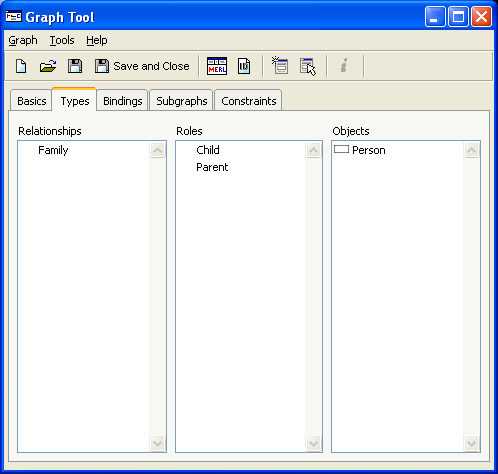Click the Graph Tool title bar icon
This screenshot has width=498, height=474.
(14, 16)
